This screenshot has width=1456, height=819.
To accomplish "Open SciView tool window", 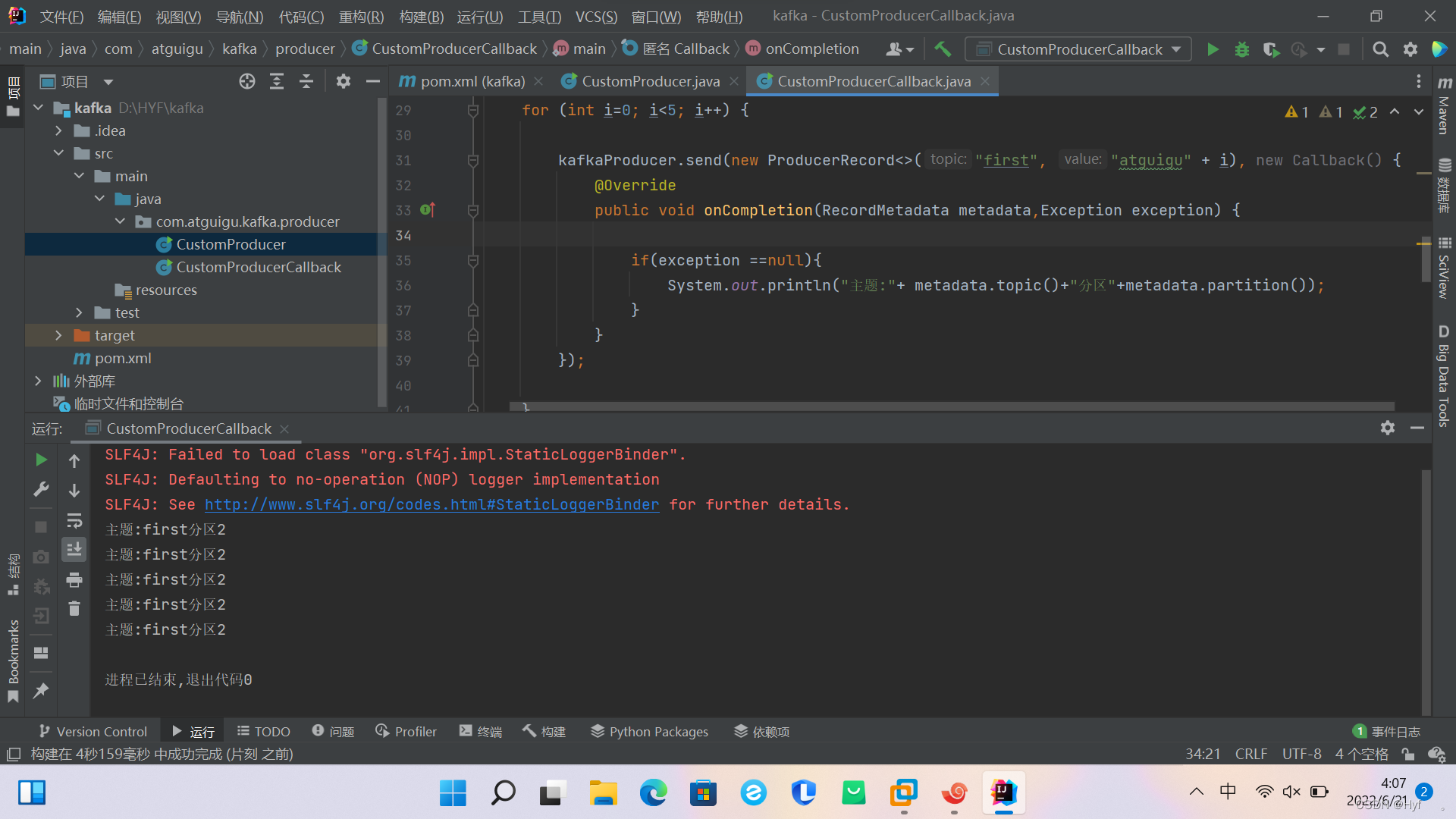I will coord(1445,268).
